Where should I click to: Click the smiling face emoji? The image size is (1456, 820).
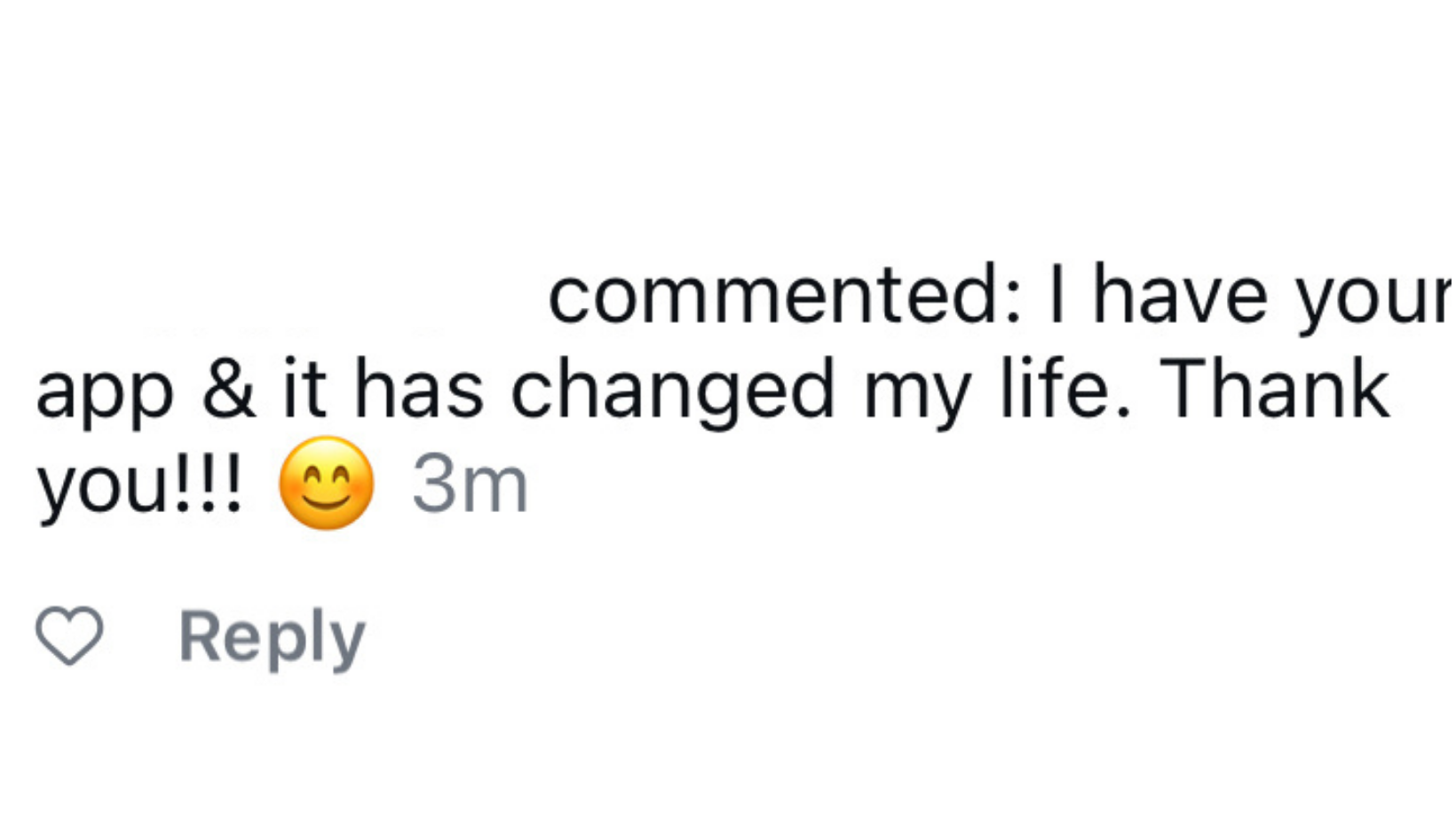tap(327, 484)
